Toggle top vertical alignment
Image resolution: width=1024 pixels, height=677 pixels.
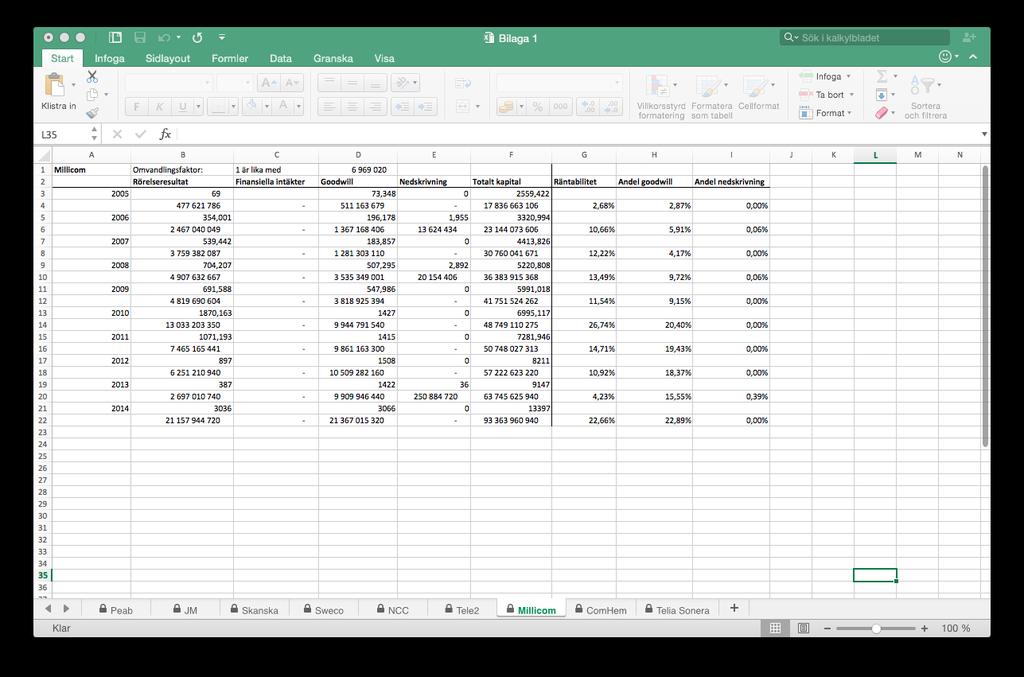(x=328, y=82)
